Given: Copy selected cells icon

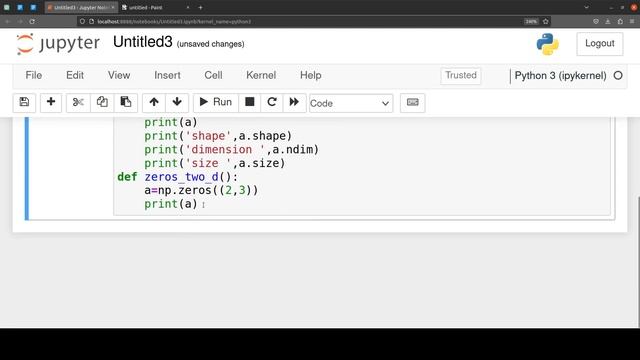Looking at the screenshot, I should tap(102, 102).
